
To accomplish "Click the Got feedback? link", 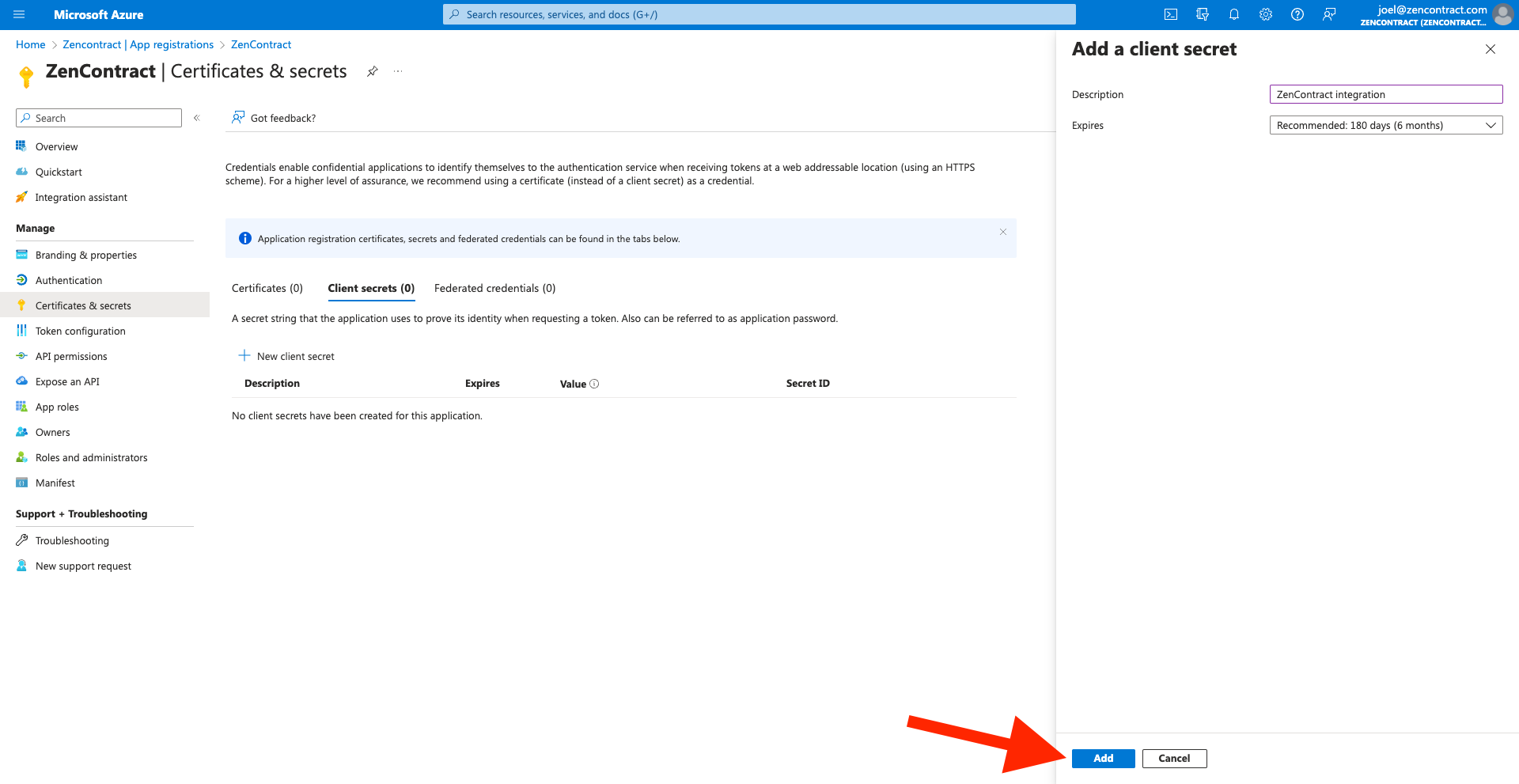I will [274, 118].
